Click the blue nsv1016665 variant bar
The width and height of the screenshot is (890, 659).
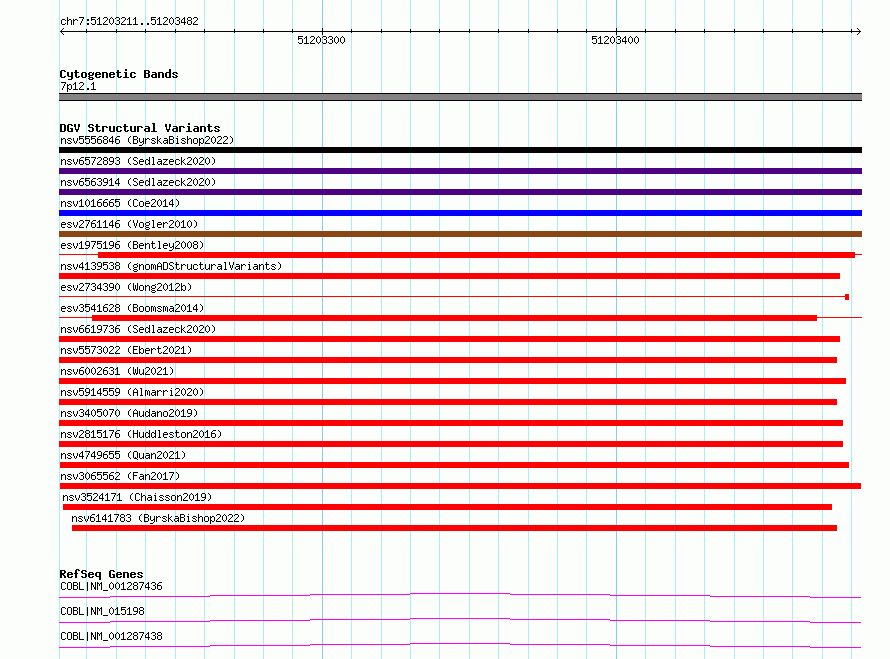[x=460, y=213]
